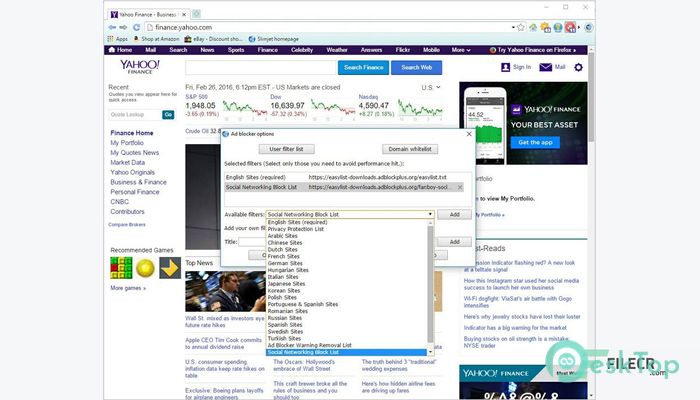The height and width of the screenshot is (400, 700).
Task: Click the Quote Lookup input field
Action: [x=135, y=115]
